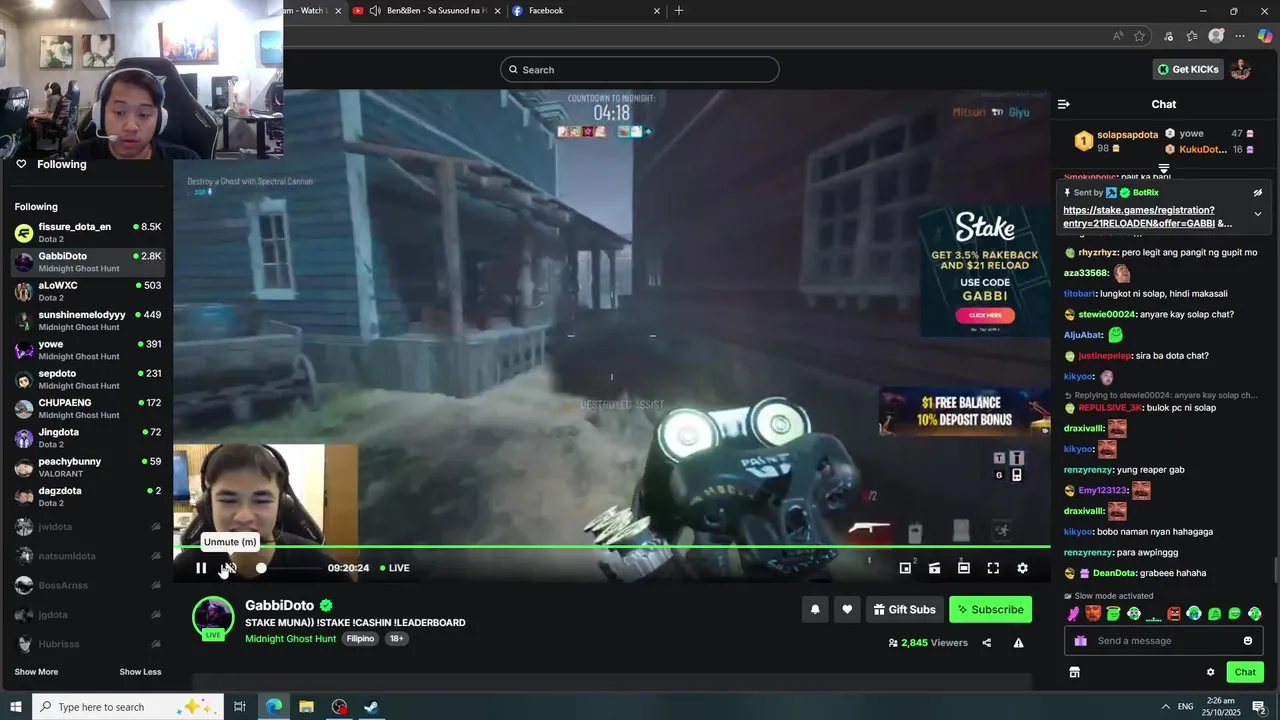The height and width of the screenshot is (720, 1280).
Task: Jump to LIVE in the player
Action: (393, 568)
